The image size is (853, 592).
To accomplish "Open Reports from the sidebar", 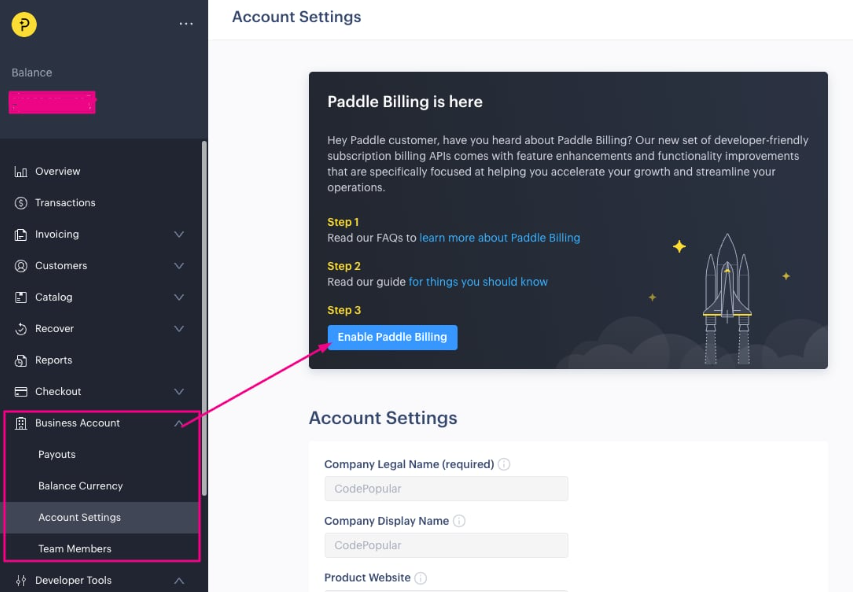I will pos(53,360).
